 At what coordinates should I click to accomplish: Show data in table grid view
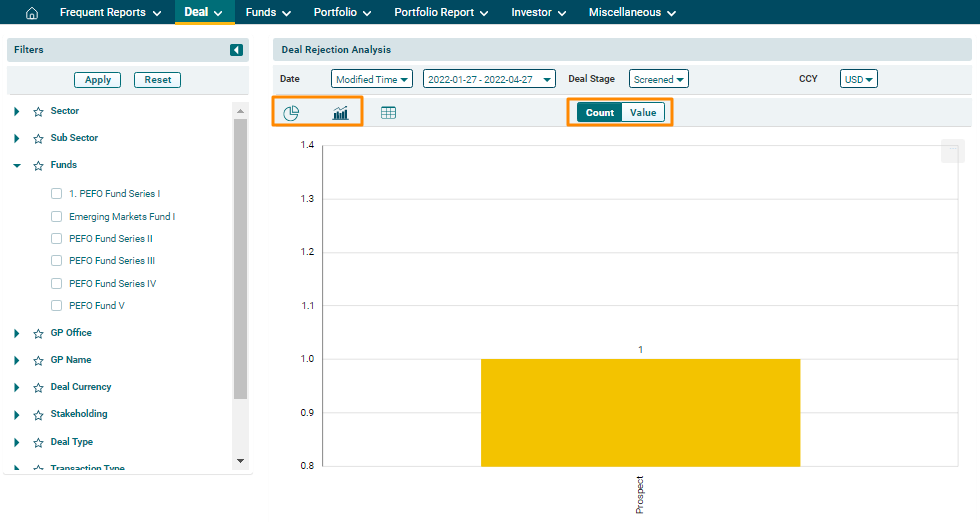point(389,113)
